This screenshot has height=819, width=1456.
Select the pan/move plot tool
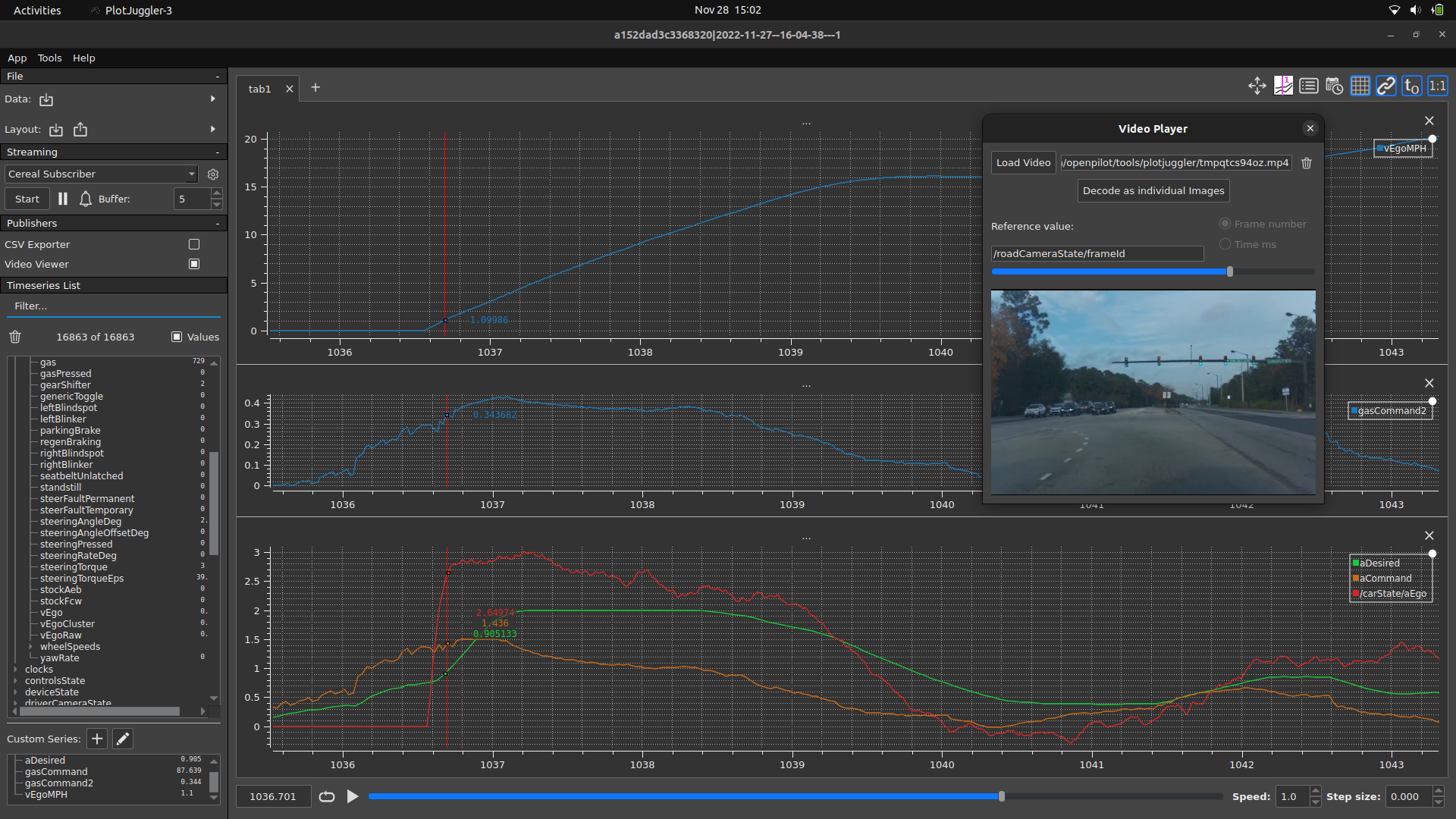click(1257, 86)
